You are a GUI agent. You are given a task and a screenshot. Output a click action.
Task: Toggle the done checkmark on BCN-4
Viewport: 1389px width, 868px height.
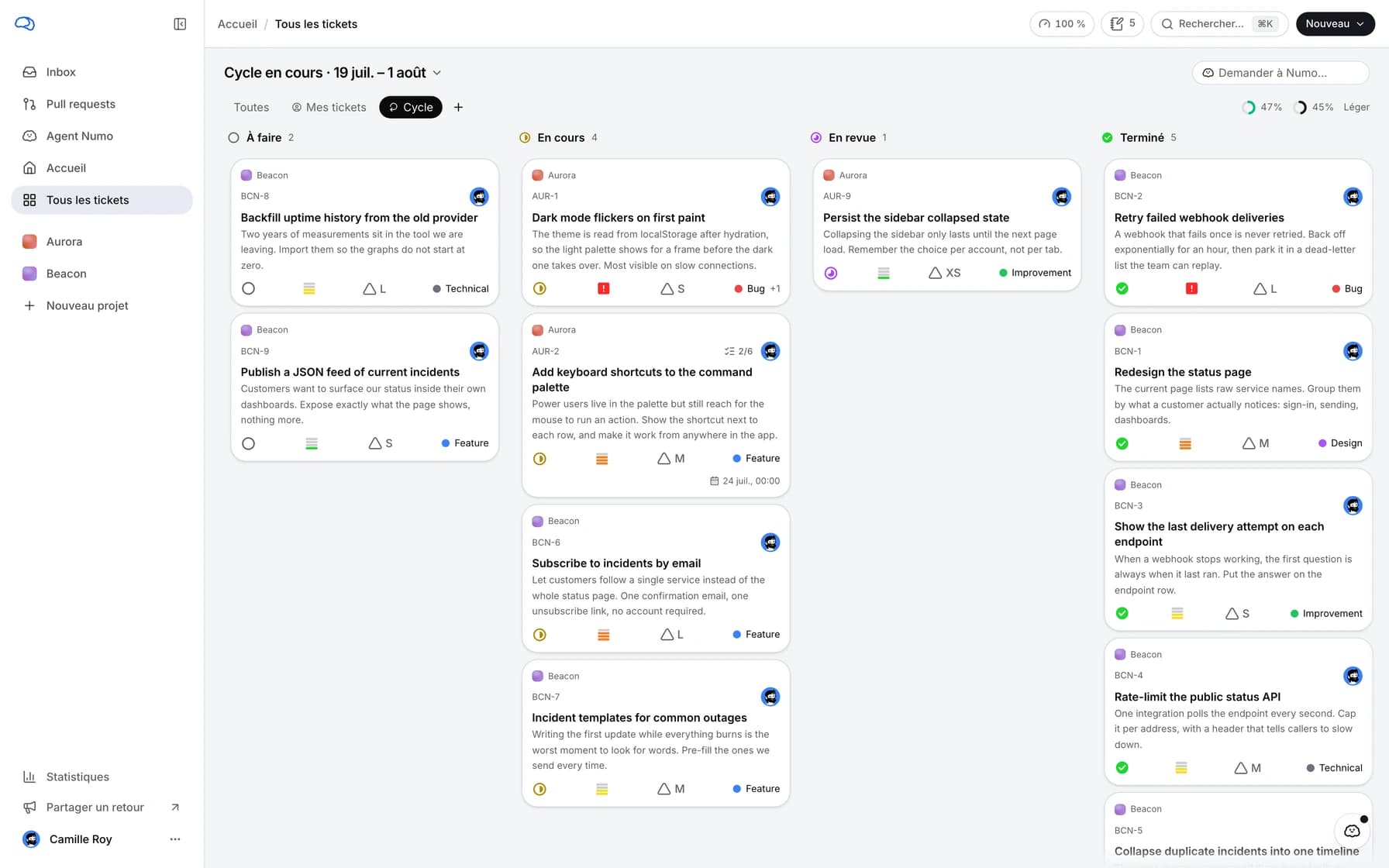pyautogui.click(x=1122, y=768)
